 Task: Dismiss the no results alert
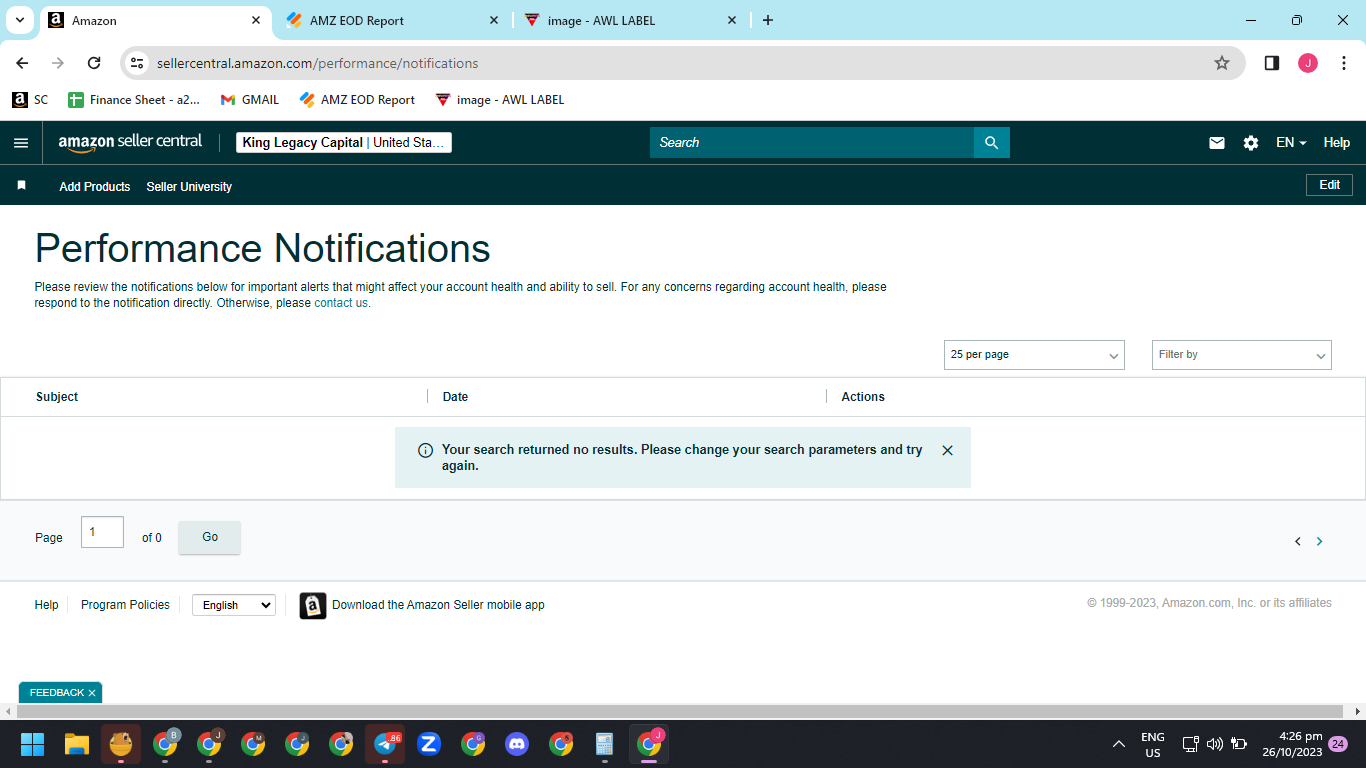[948, 451]
